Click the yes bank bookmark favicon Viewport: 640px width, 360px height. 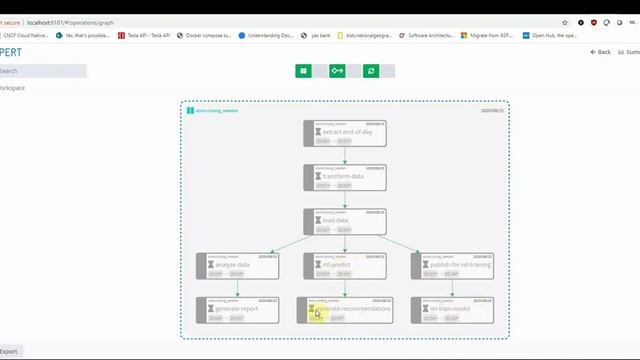[304, 36]
